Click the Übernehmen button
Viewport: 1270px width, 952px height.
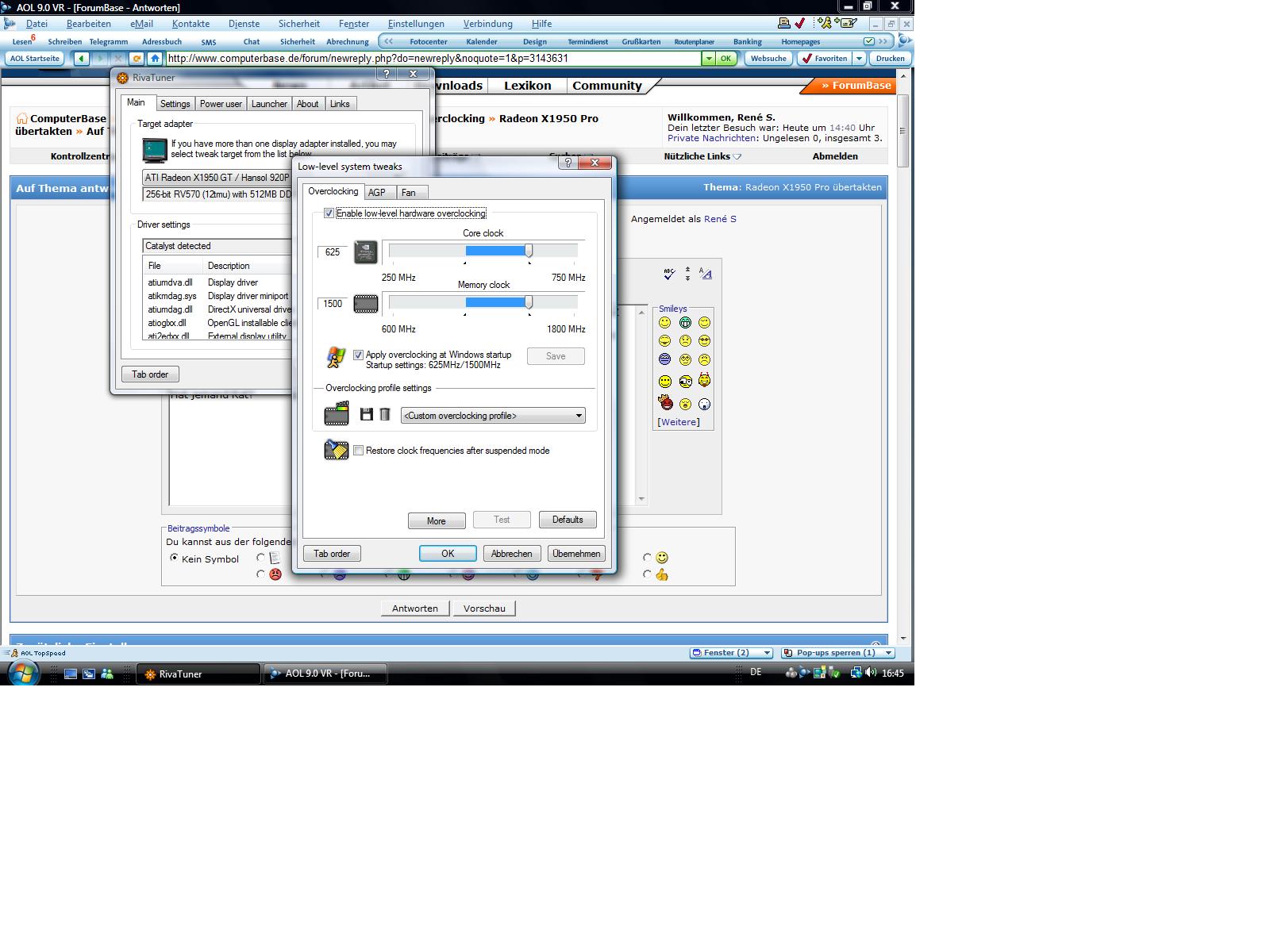pos(576,554)
